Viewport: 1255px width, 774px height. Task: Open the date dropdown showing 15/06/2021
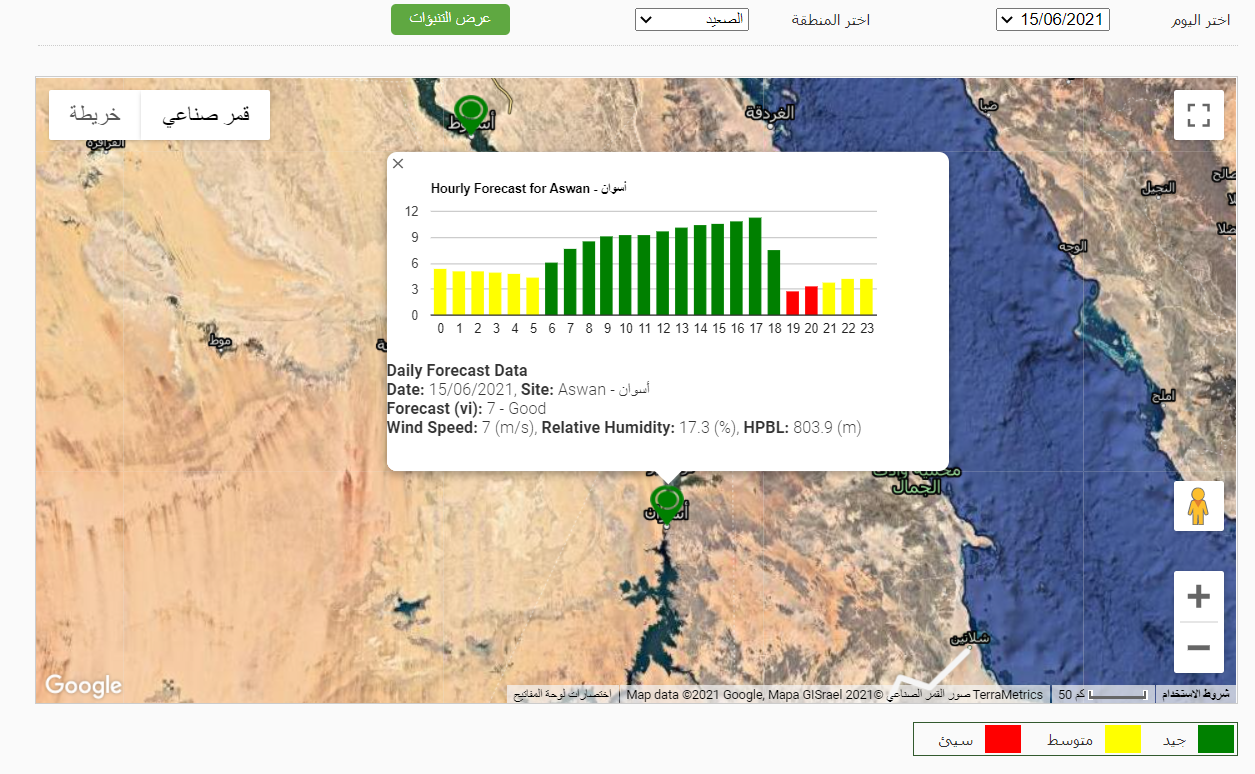point(1052,20)
